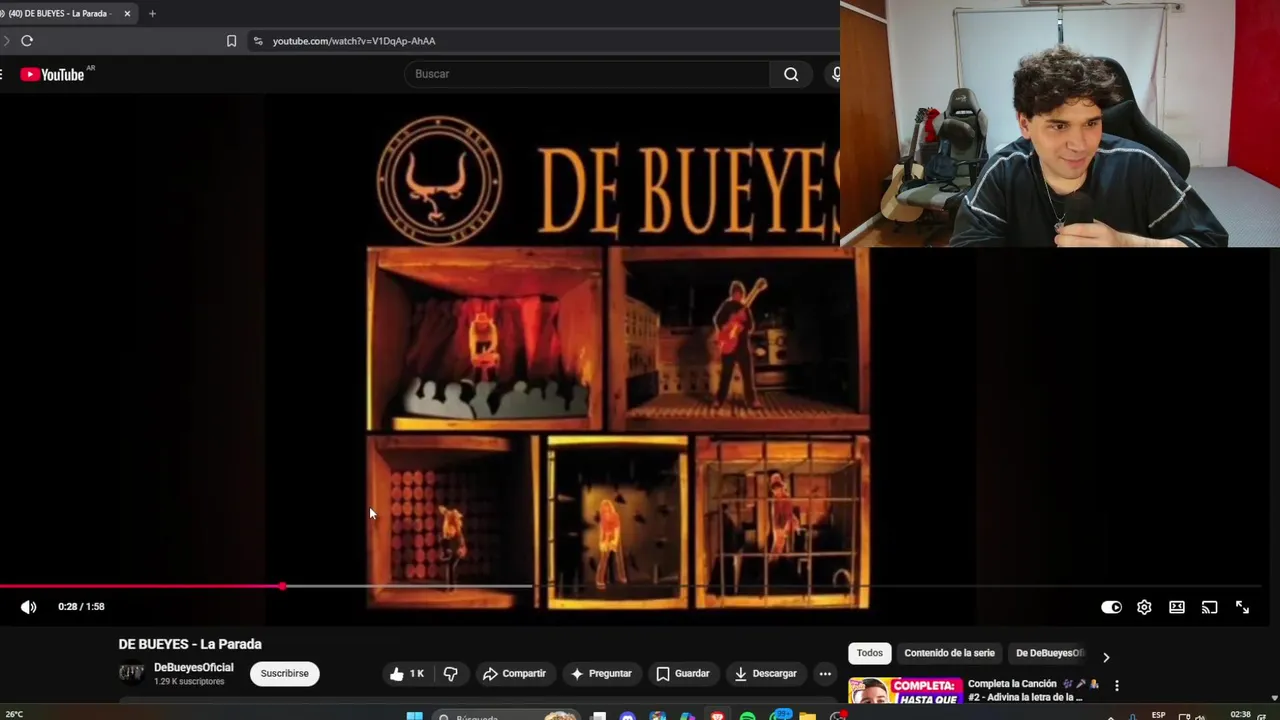Screen dimensions: 1280x720
Task: Open Discord from the taskbar
Action: [627, 716]
